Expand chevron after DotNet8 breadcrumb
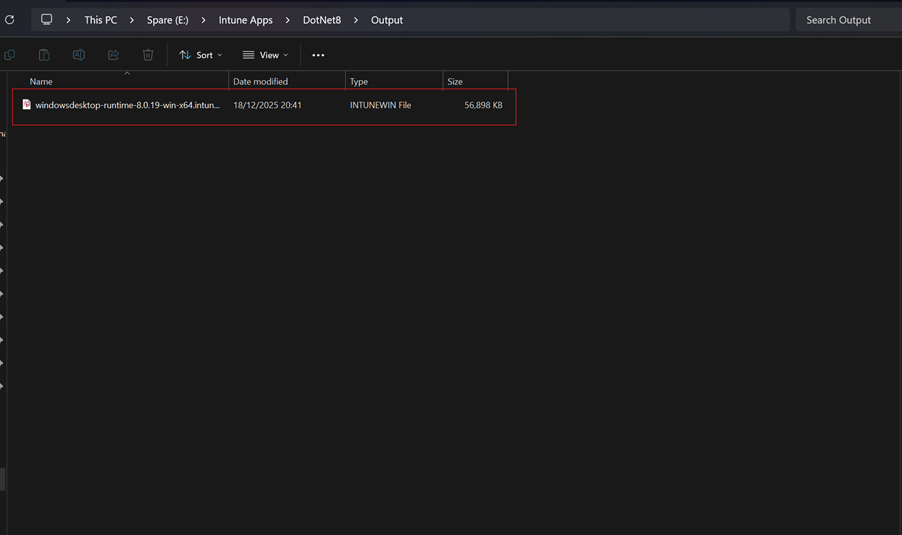902x535 pixels. tap(356, 20)
